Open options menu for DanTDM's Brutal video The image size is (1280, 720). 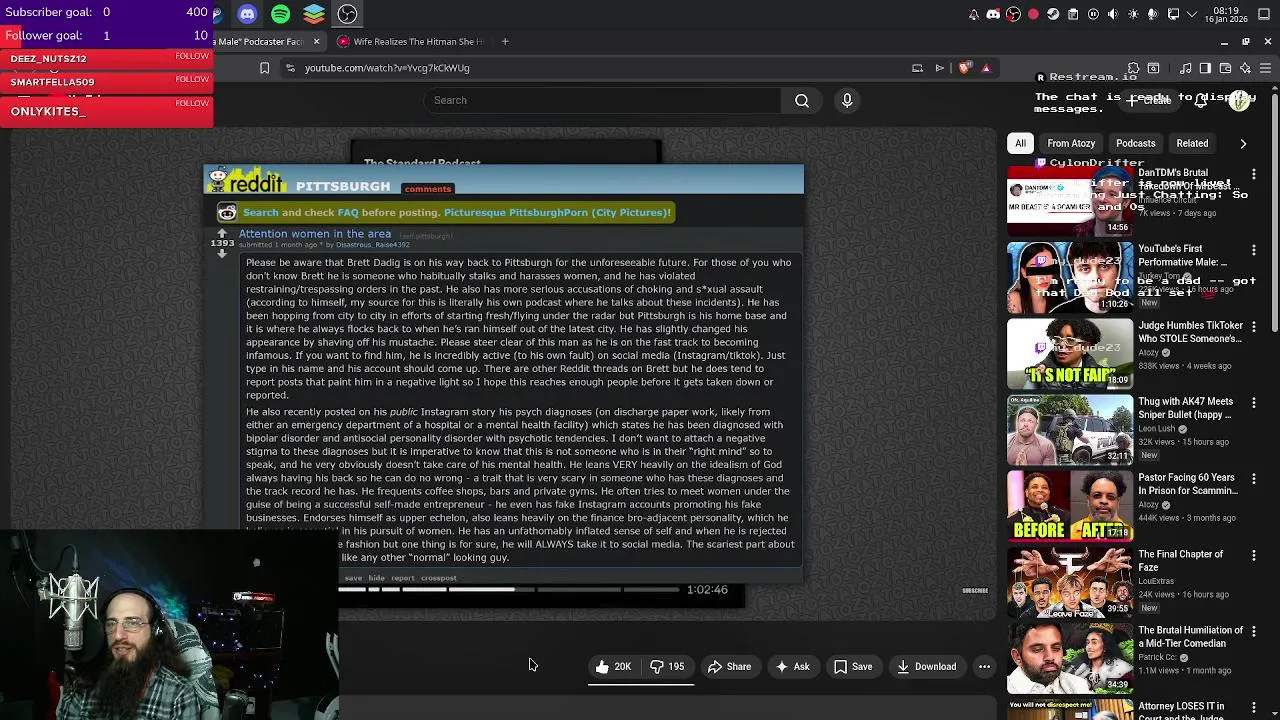1254,174
